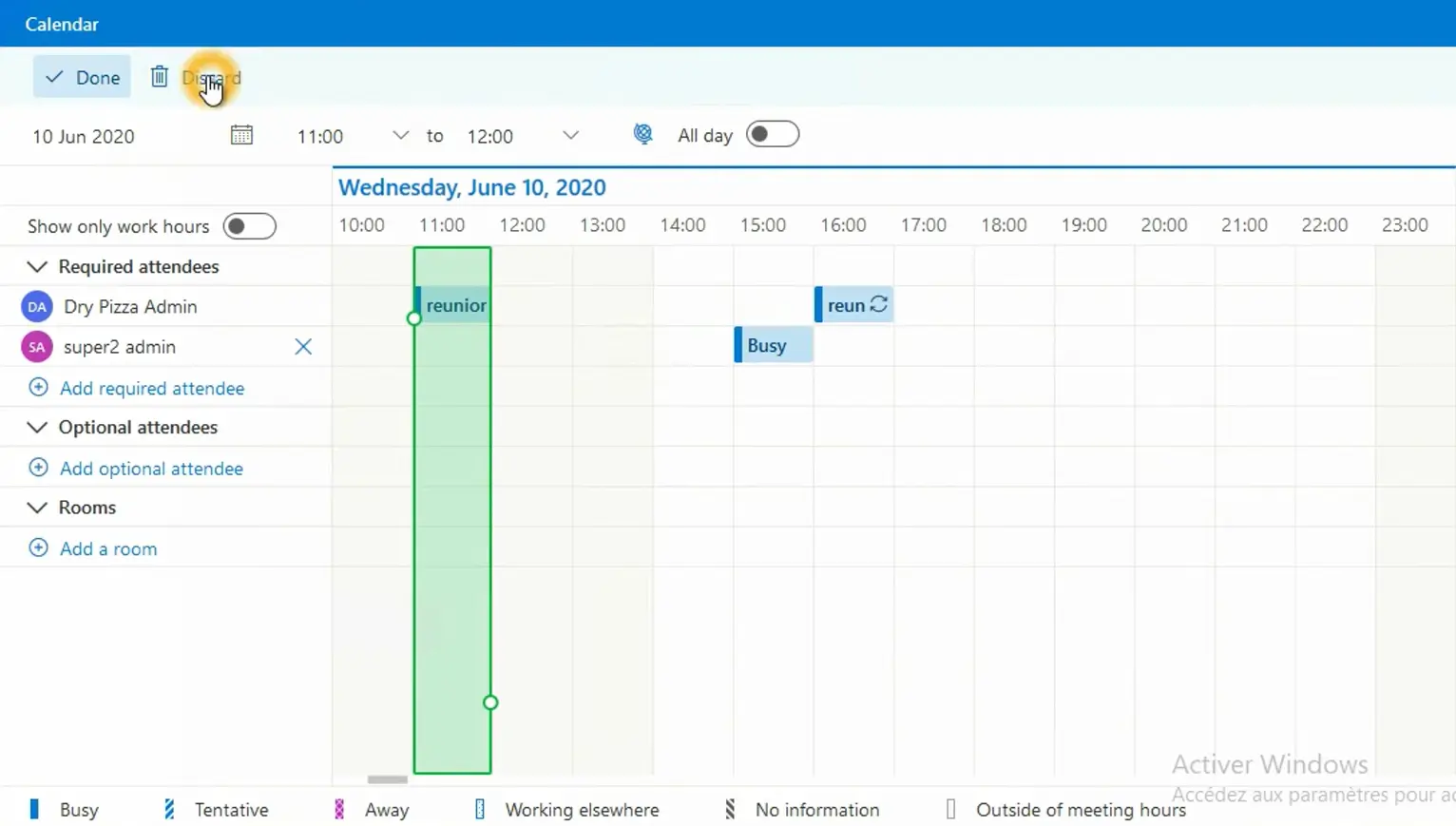Click the recurrence icon on the reun event
This screenshot has width=1456, height=826.
[876, 304]
